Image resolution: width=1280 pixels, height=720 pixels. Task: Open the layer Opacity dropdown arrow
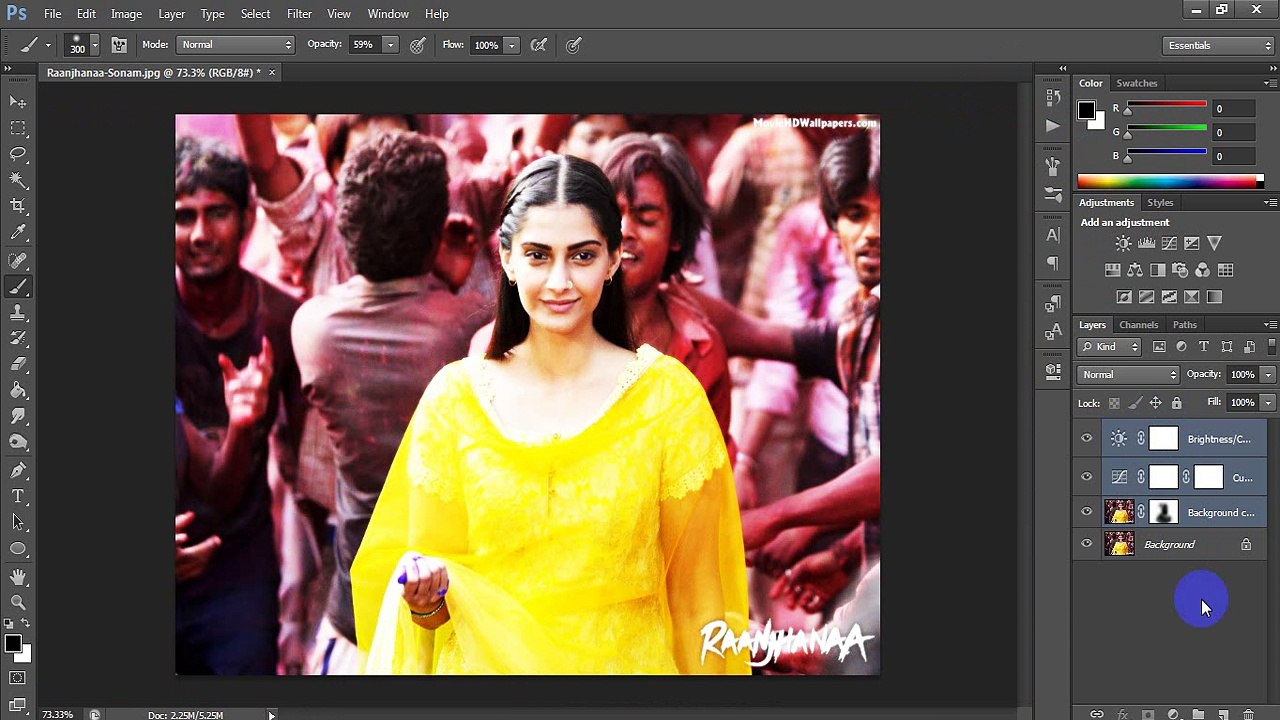click(1268, 374)
